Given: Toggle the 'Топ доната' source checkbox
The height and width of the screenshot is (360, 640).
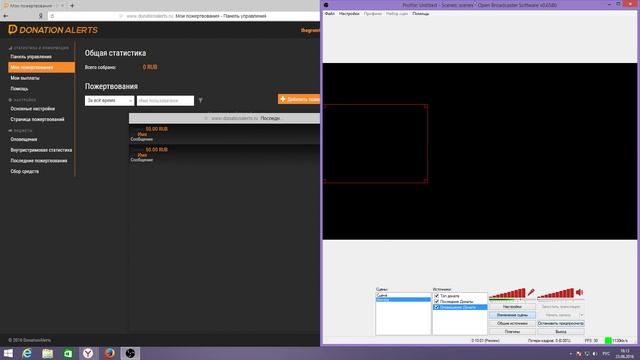Looking at the screenshot, I should tap(437, 296).
